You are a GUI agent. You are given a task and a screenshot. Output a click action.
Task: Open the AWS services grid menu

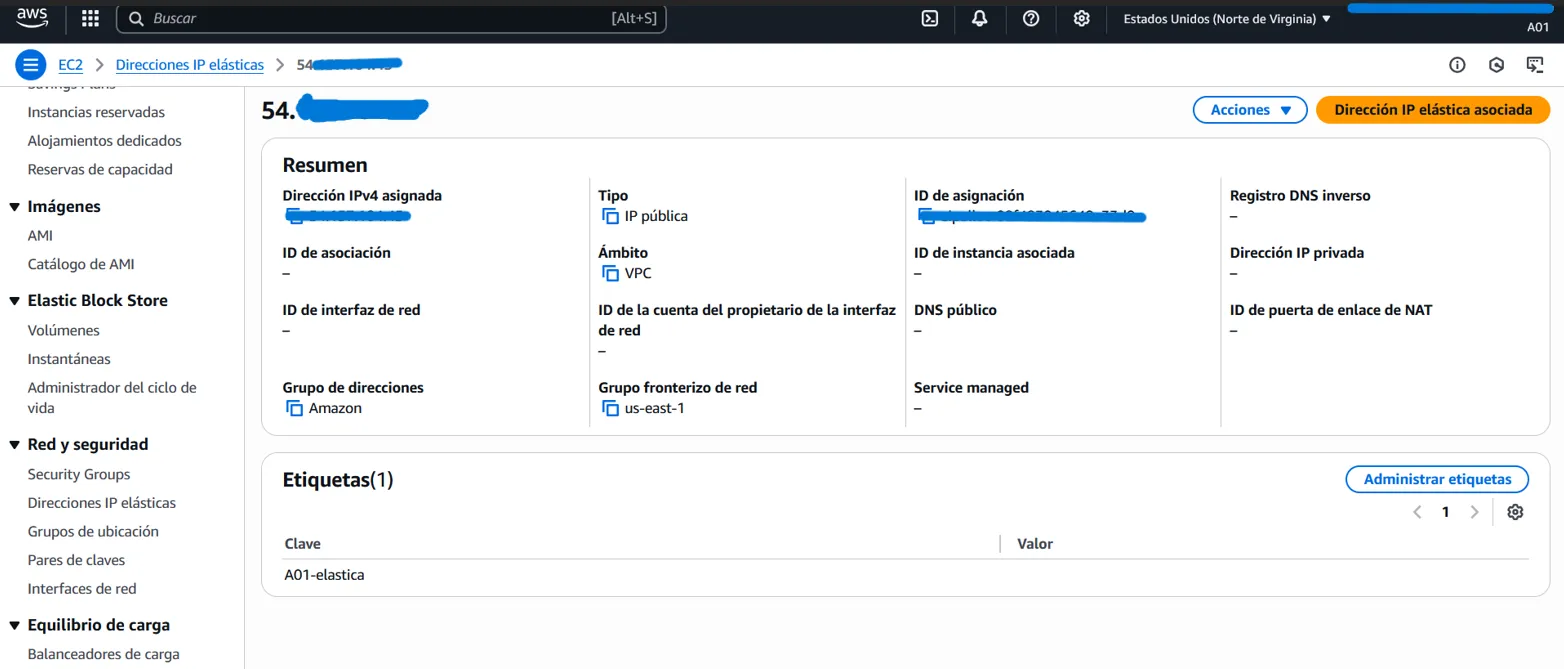90,18
